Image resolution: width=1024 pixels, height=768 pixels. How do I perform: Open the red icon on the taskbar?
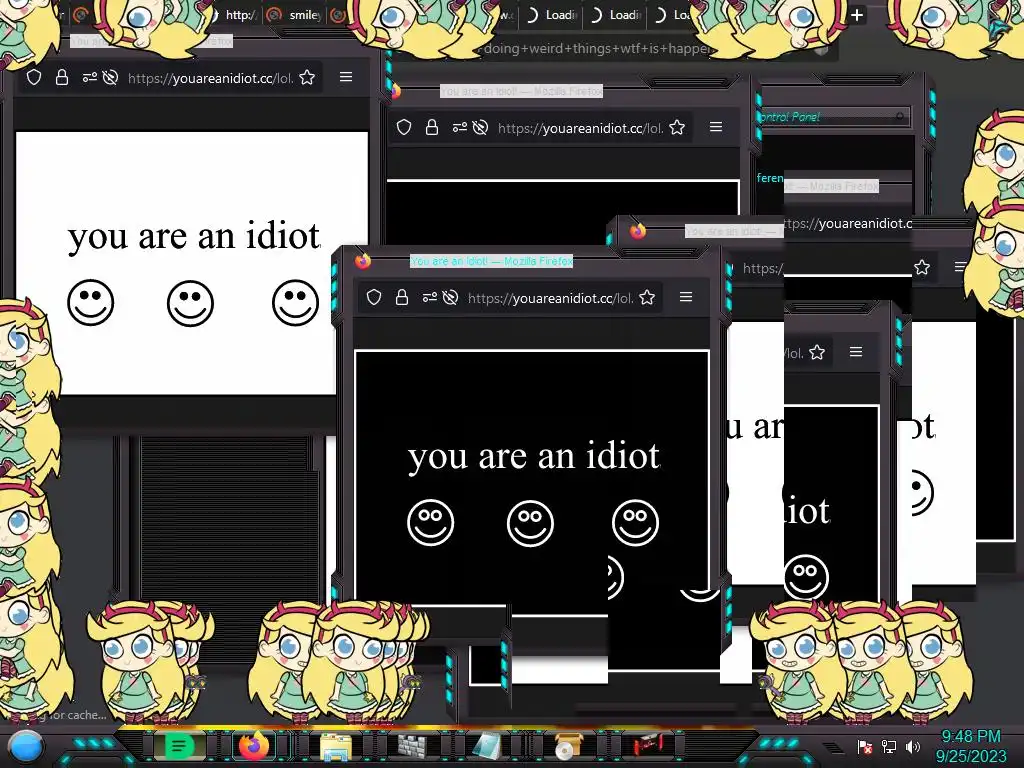pyautogui.click(x=647, y=744)
